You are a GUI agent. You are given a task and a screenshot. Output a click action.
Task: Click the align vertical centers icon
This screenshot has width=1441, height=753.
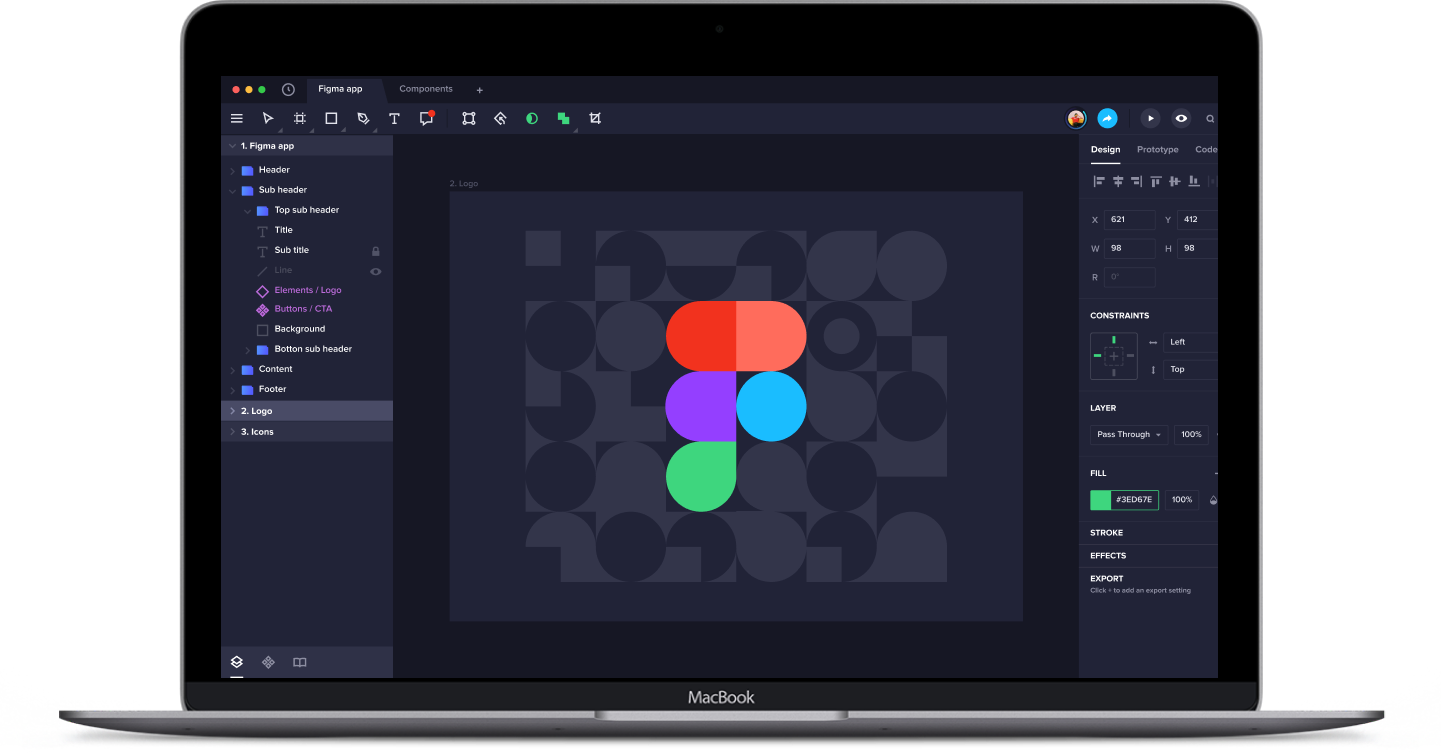coord(1174,181)
